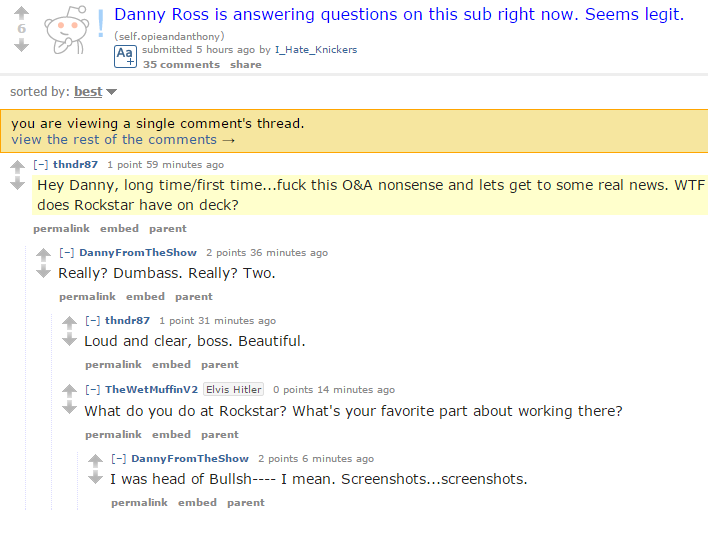
Task: Click the Elvis Hitler flair tag
Action: 233,390
